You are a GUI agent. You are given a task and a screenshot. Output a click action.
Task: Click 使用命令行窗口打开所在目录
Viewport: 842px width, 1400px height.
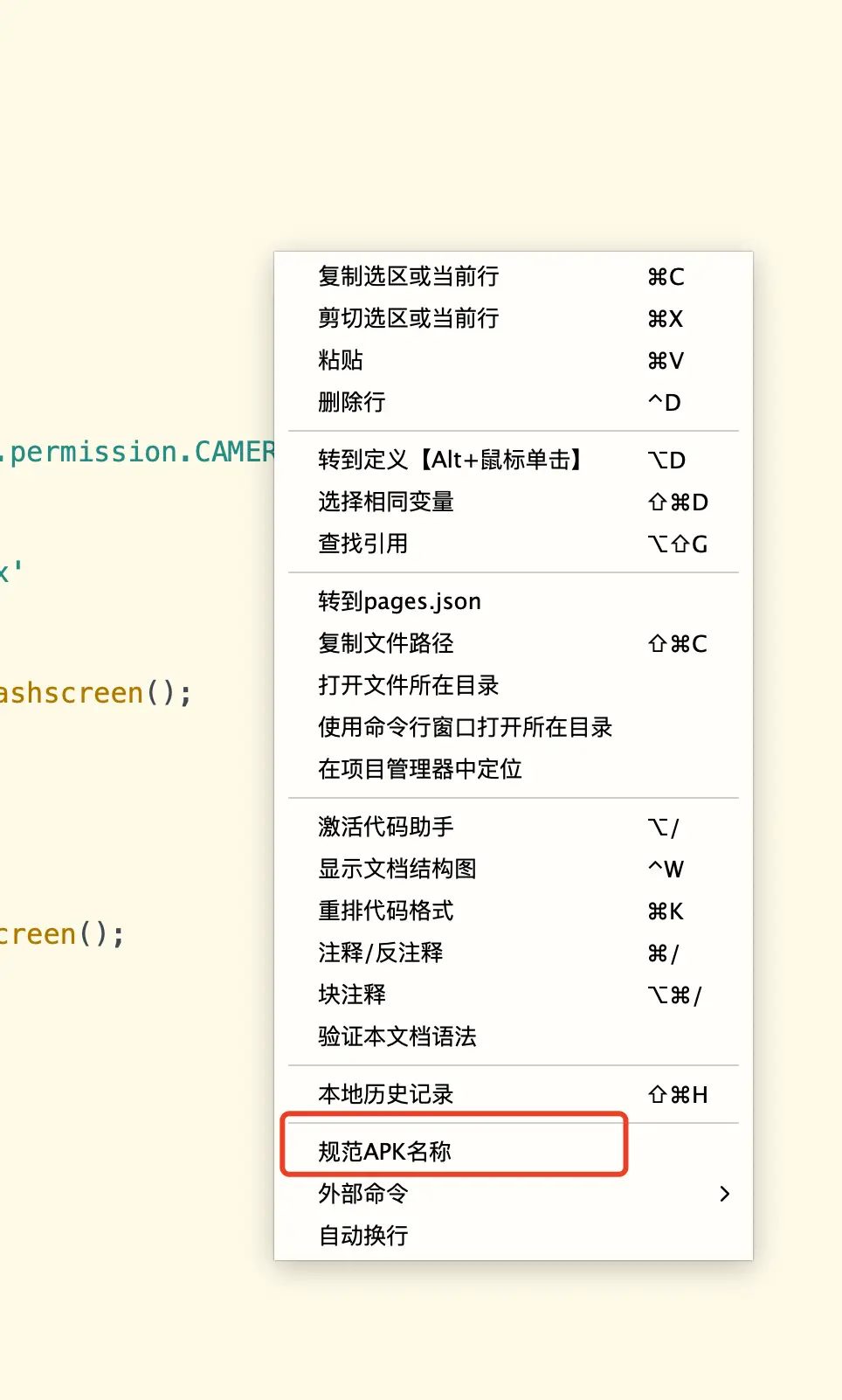(466, 728)
